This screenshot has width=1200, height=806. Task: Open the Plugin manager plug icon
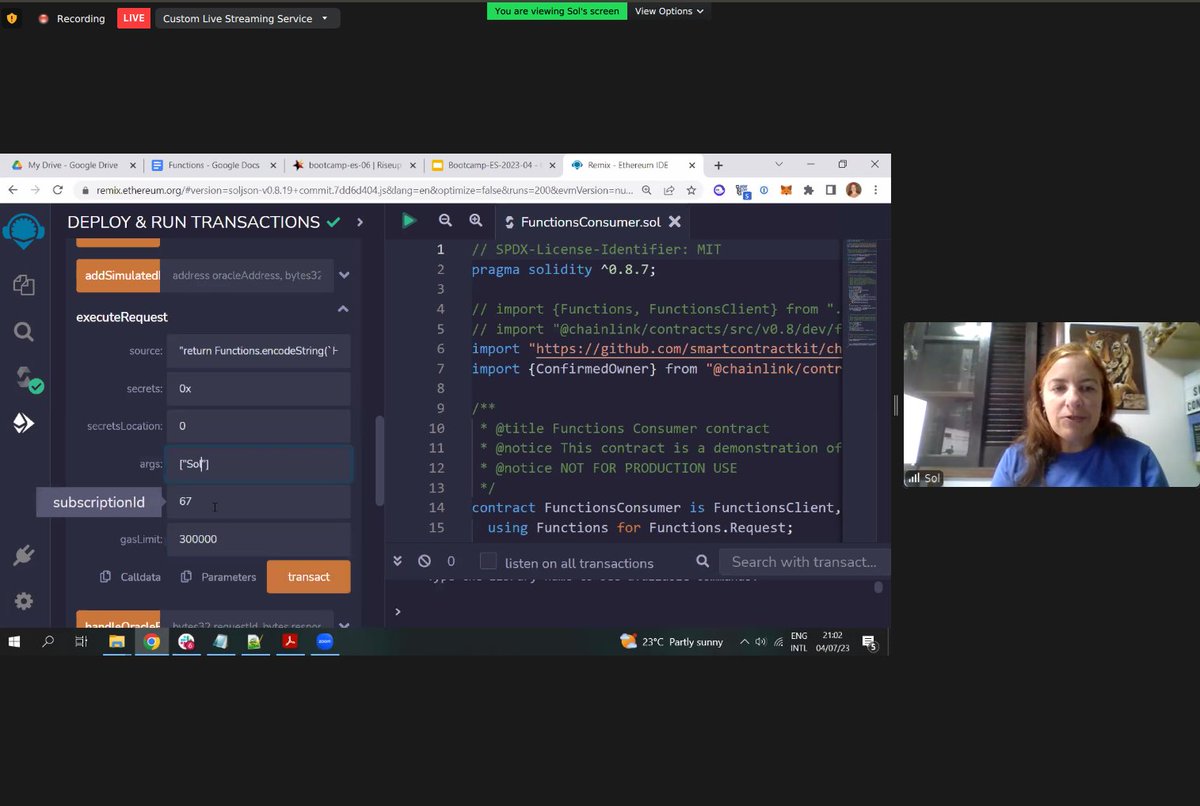click(x=24, y=555)
